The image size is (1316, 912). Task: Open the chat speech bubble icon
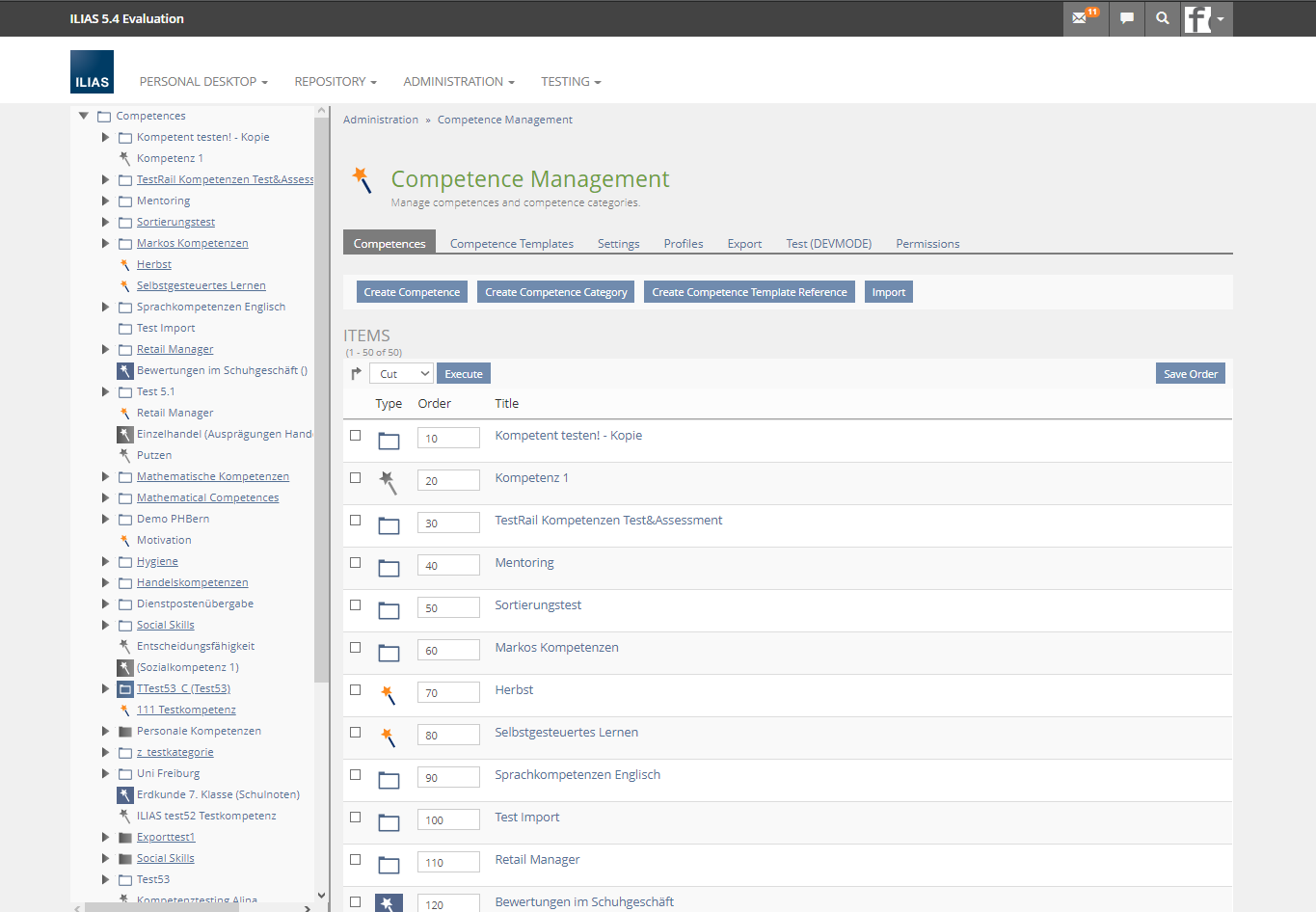(x=1126, y=18)
